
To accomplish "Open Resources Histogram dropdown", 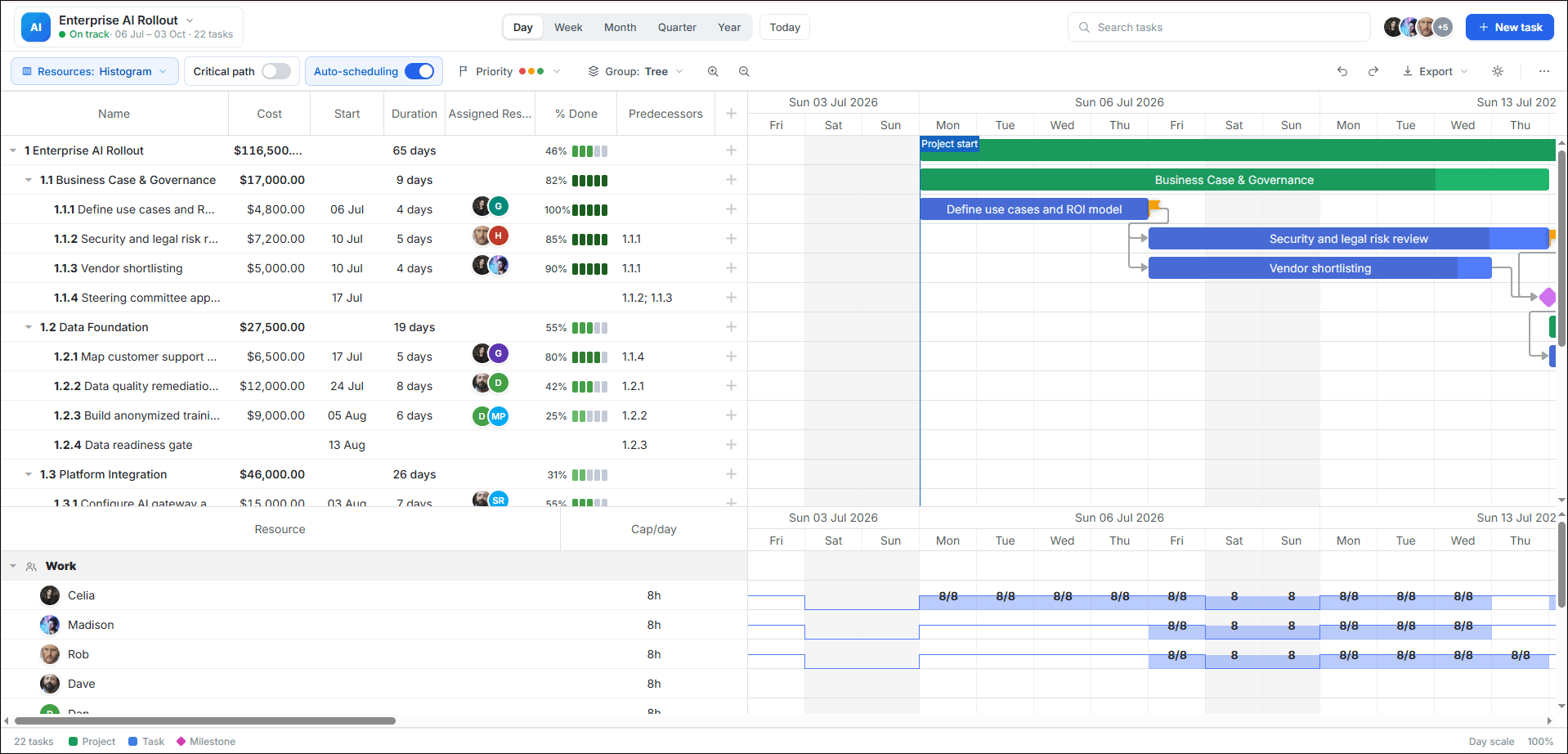I will pos(95,71).
